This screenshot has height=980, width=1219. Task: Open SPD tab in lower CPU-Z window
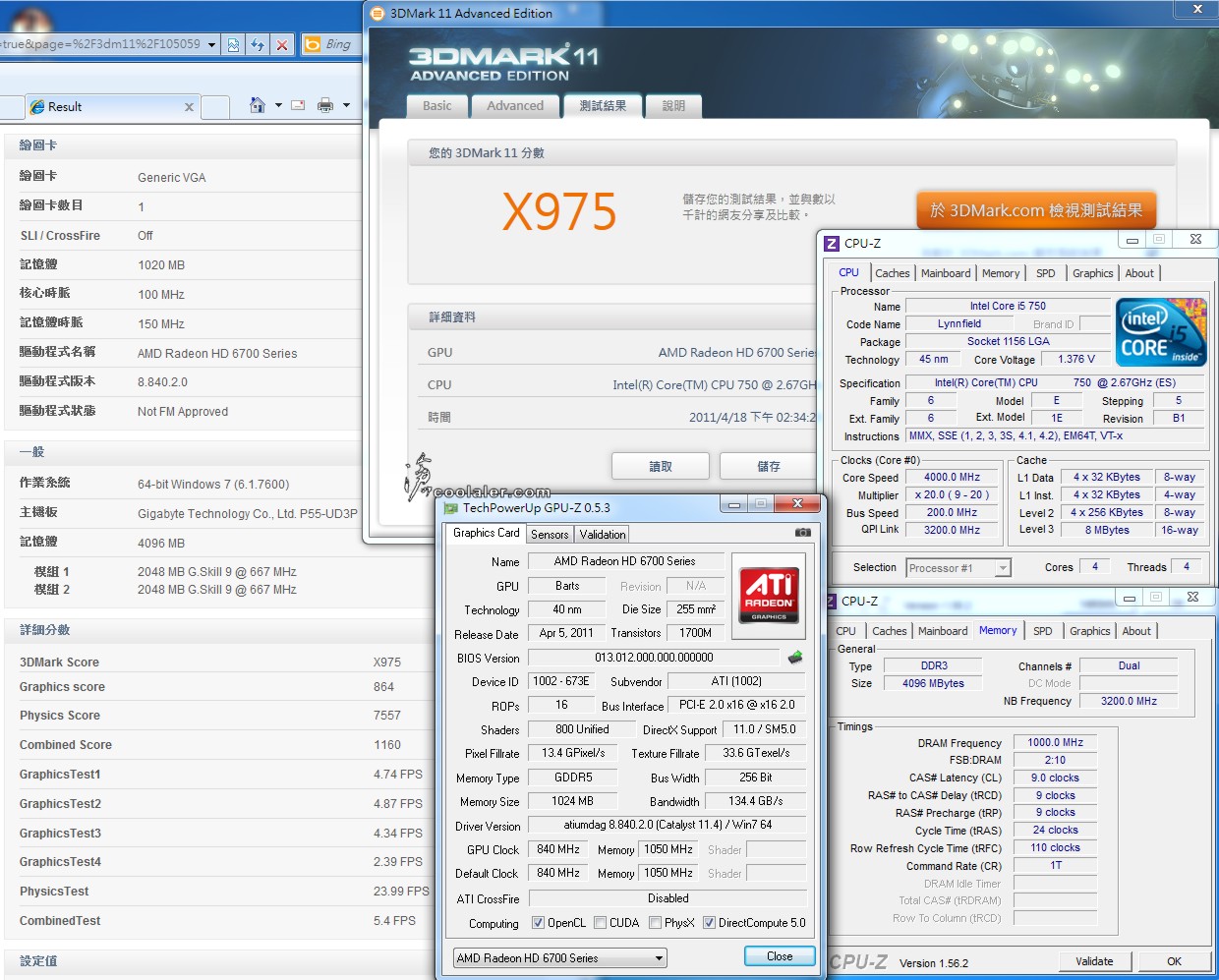[1043, 631]
